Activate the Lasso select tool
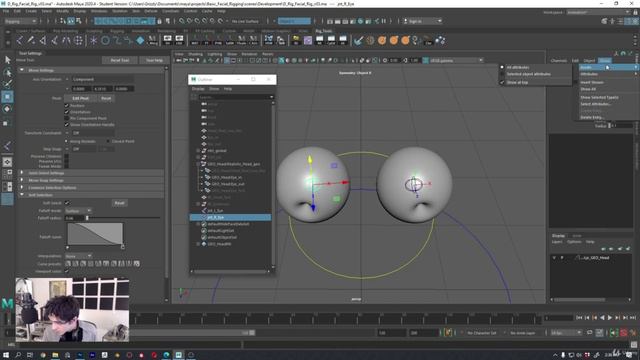 (x=7, y=73)
